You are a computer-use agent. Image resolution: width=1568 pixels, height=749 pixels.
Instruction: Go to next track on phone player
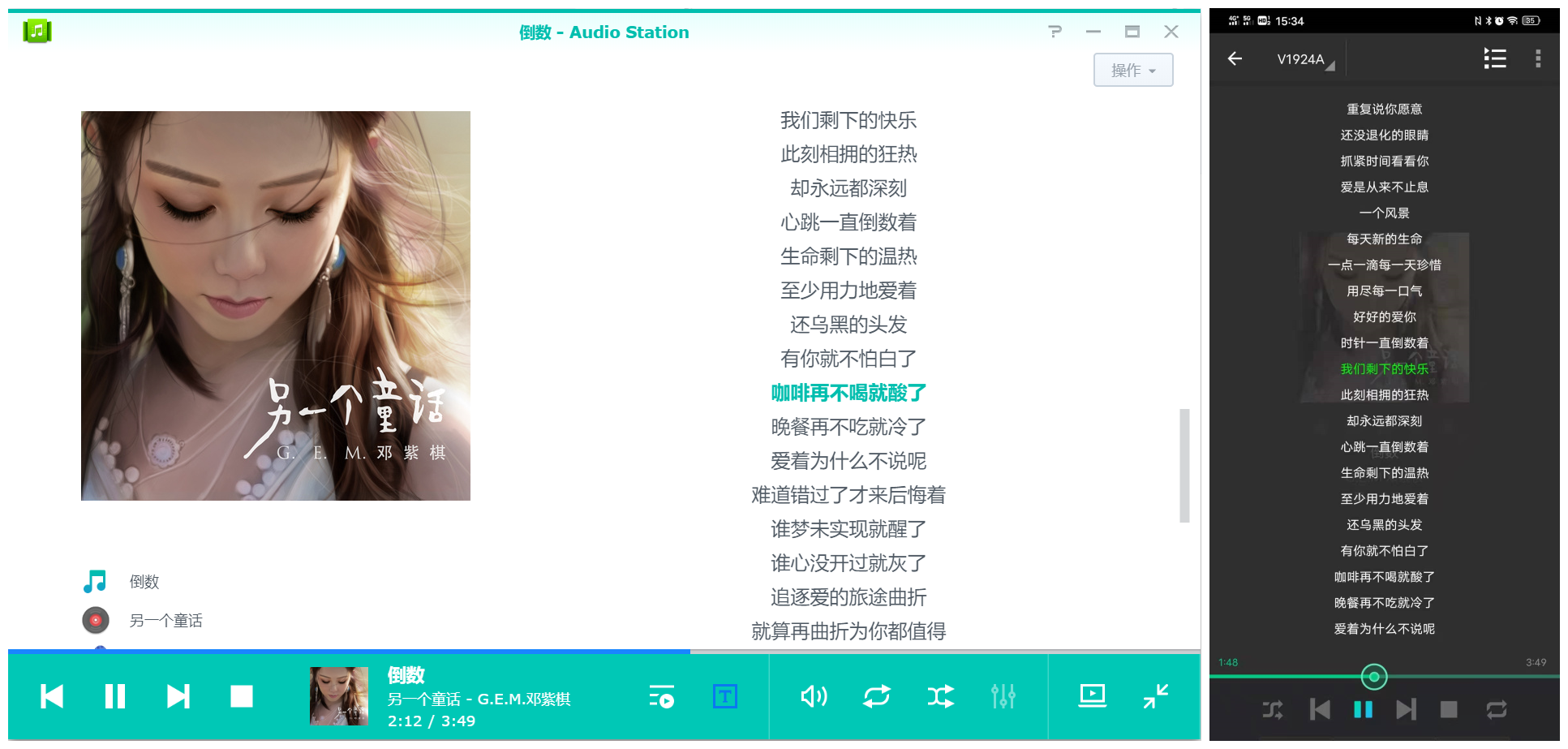[1406, 710]
